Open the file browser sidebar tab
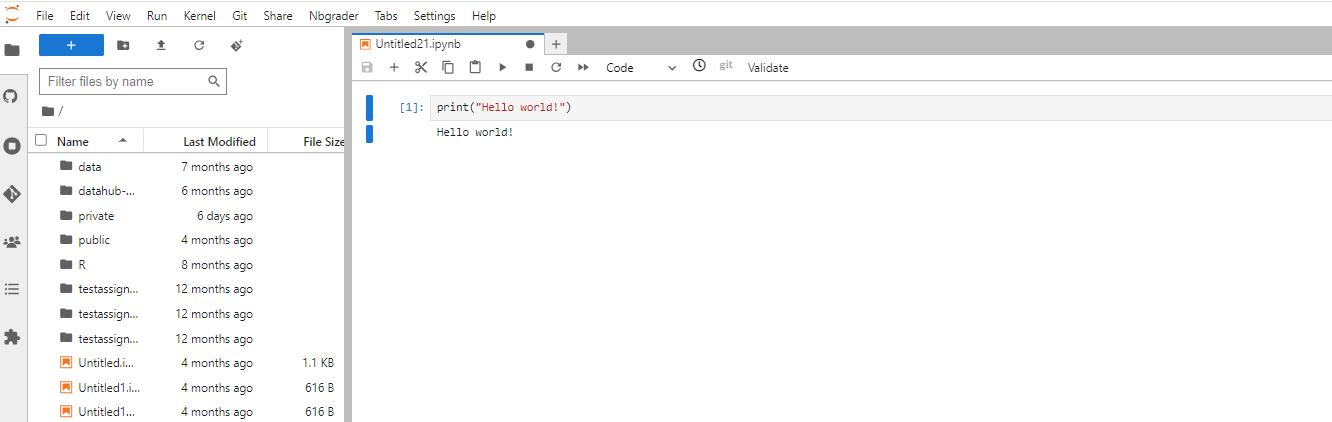 [12, 50]
